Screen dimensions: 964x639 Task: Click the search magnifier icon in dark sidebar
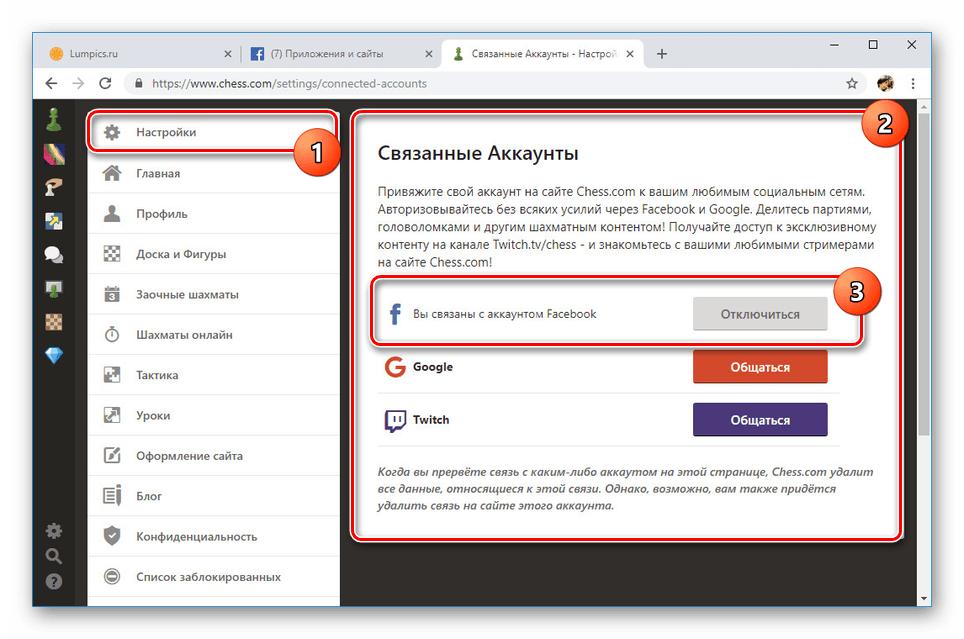point(54,556)
